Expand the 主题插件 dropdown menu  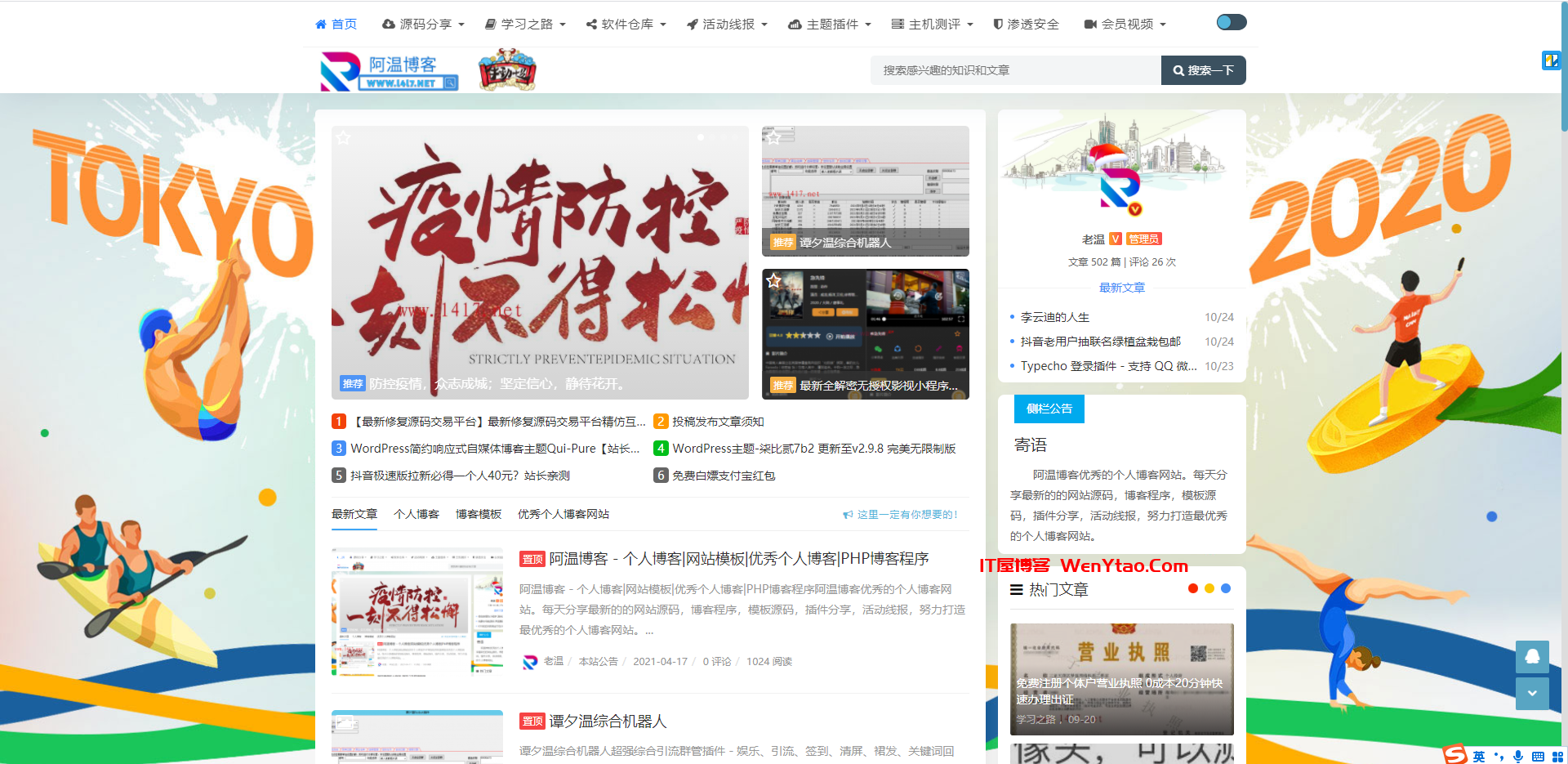[x=830, y=25]
